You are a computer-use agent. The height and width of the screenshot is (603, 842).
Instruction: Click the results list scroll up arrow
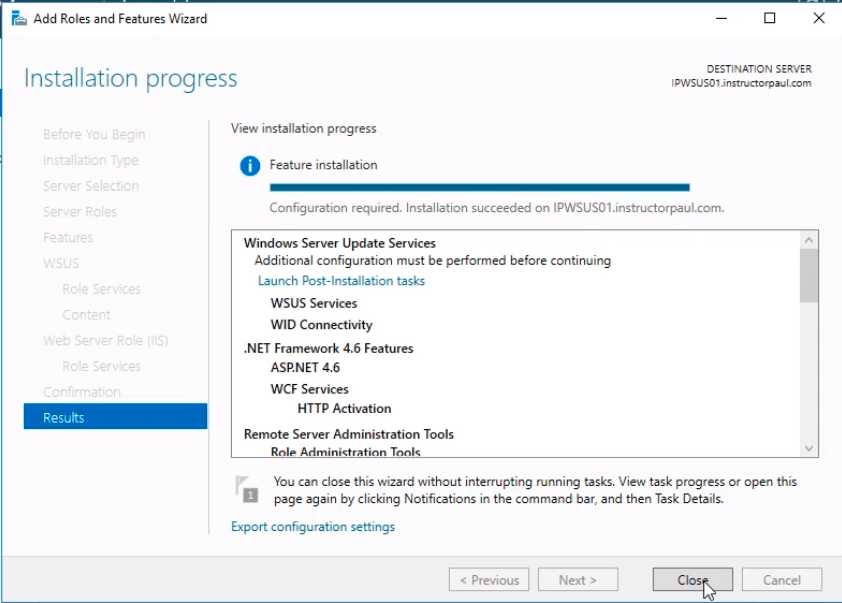809,241
